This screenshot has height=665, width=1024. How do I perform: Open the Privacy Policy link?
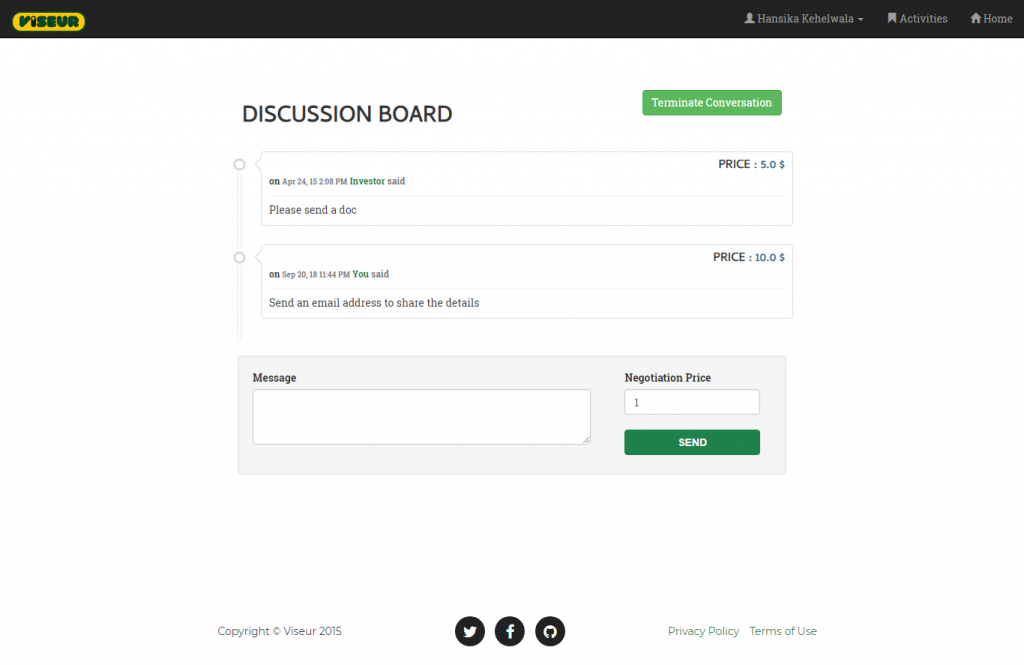703,631
